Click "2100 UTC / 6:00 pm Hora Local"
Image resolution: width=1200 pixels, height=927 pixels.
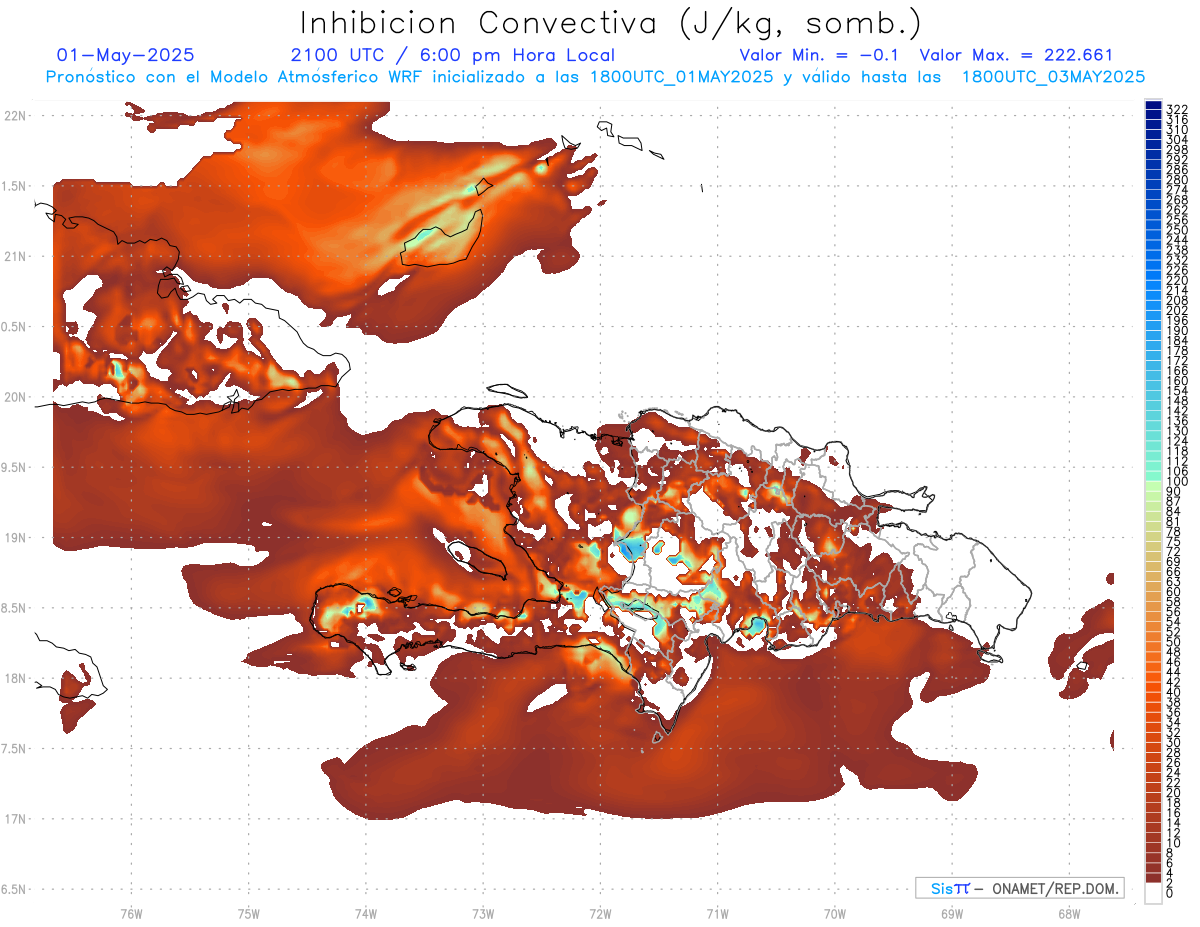point(452,55)
